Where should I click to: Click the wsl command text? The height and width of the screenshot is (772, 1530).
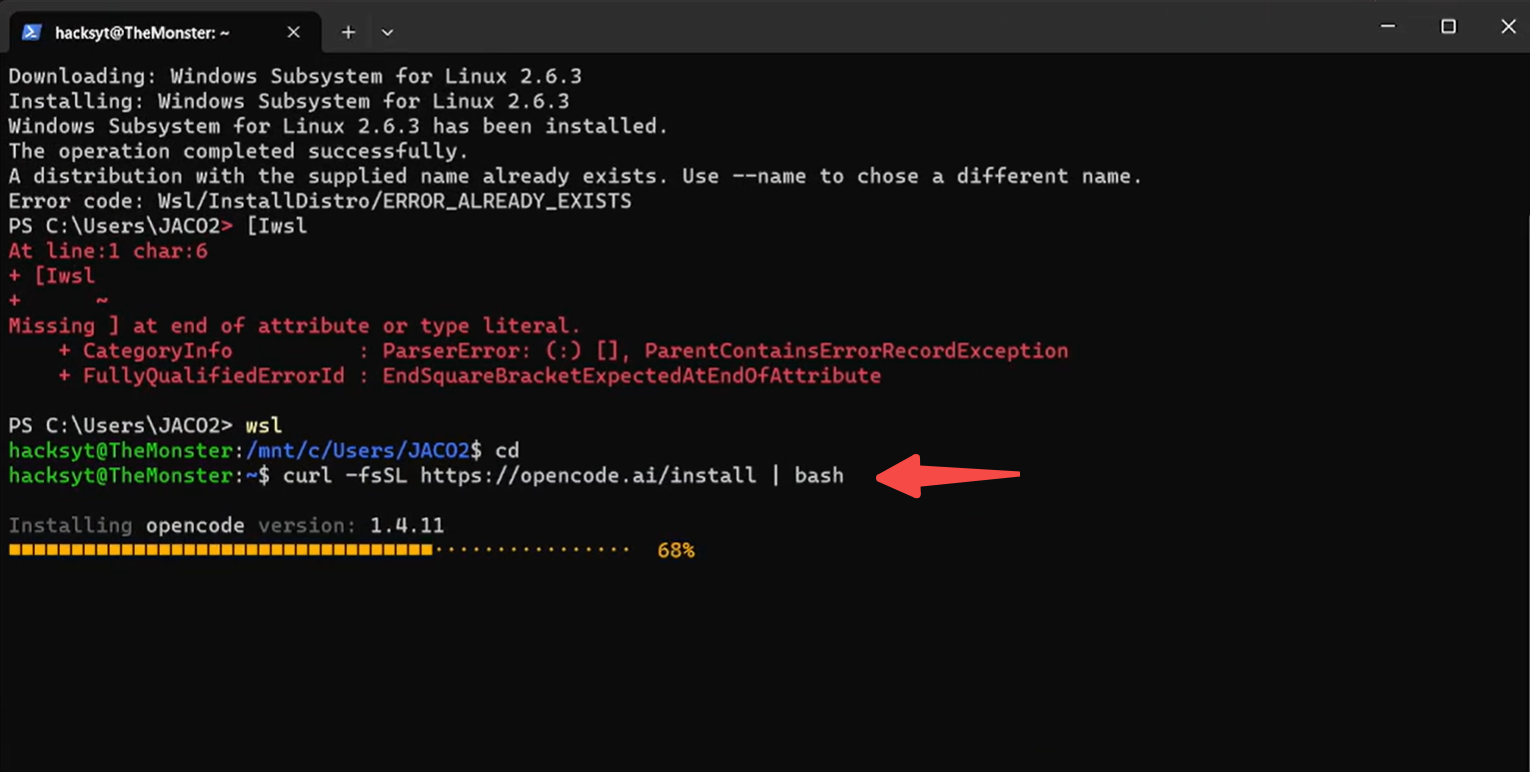(x=264, y=425)
